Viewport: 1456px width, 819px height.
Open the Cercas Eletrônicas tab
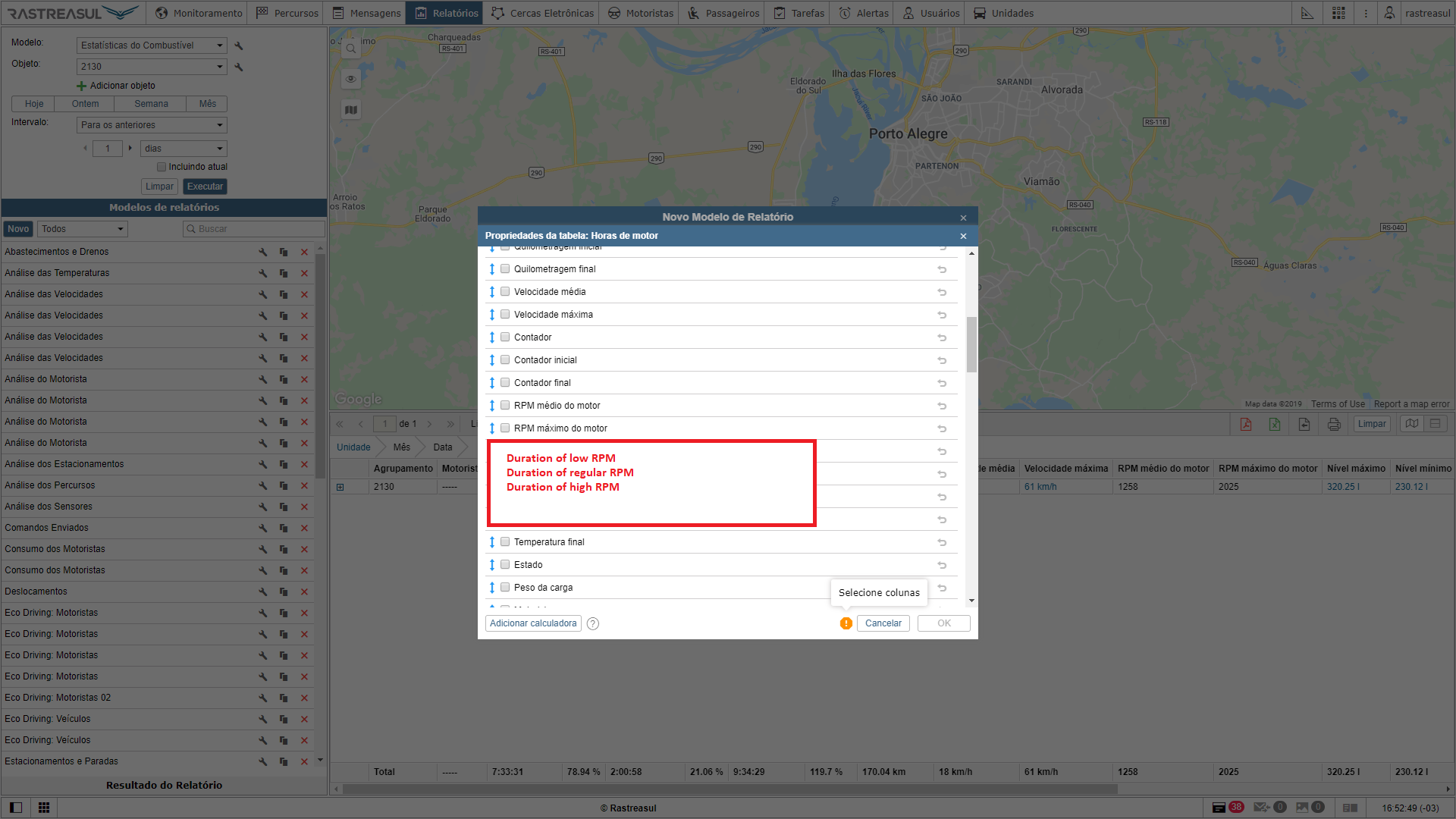542,13
